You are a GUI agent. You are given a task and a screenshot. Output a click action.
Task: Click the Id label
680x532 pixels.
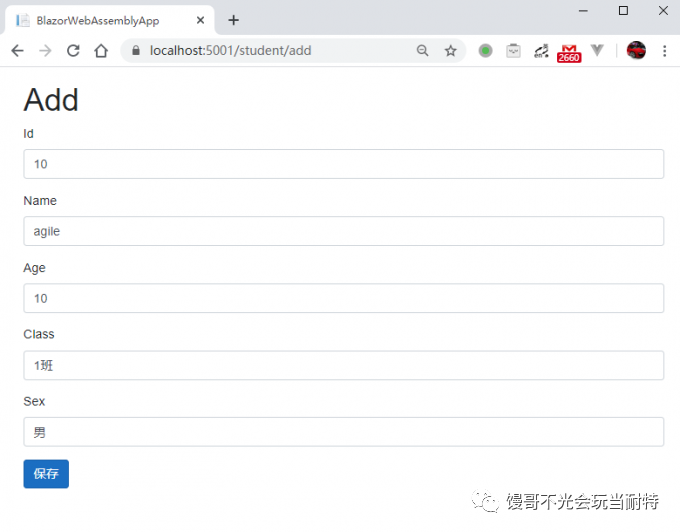click(28, 134)
